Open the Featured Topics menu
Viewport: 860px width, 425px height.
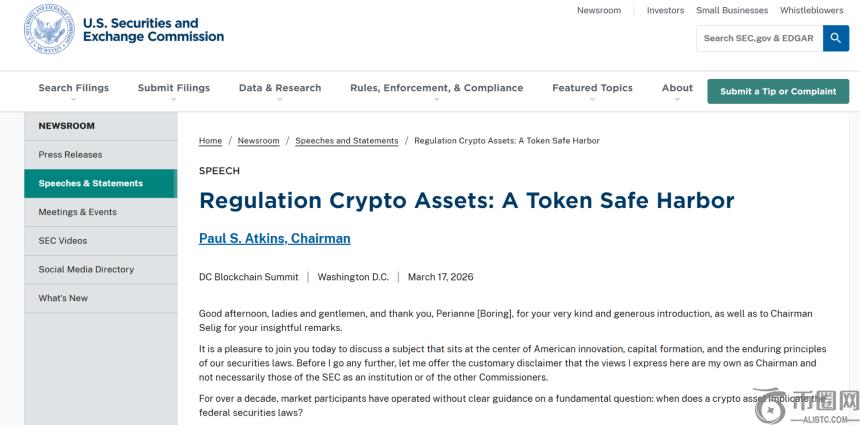click(x=592, y=88)
